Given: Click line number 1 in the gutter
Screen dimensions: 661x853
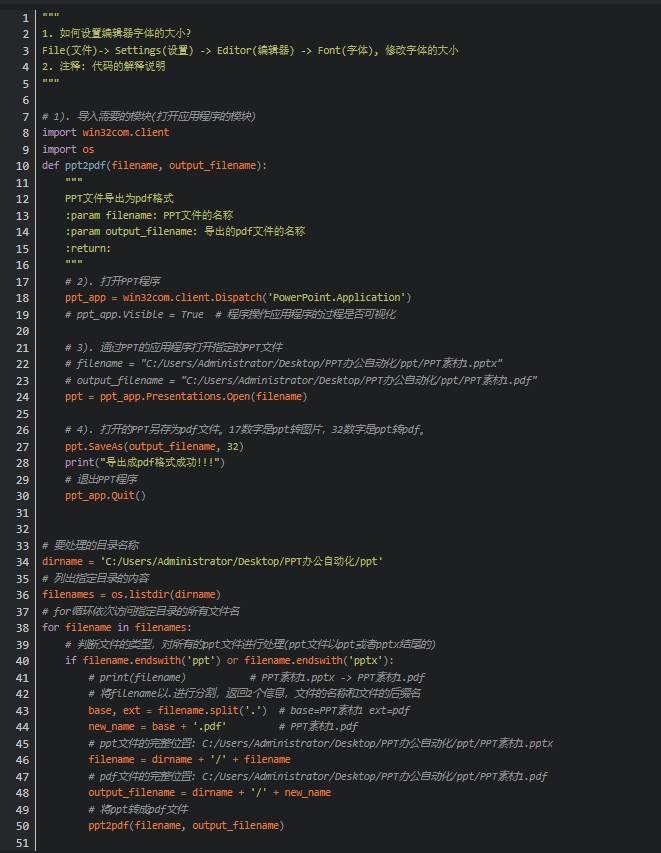Looking at the screenshot, I should (x=22, y=18).
